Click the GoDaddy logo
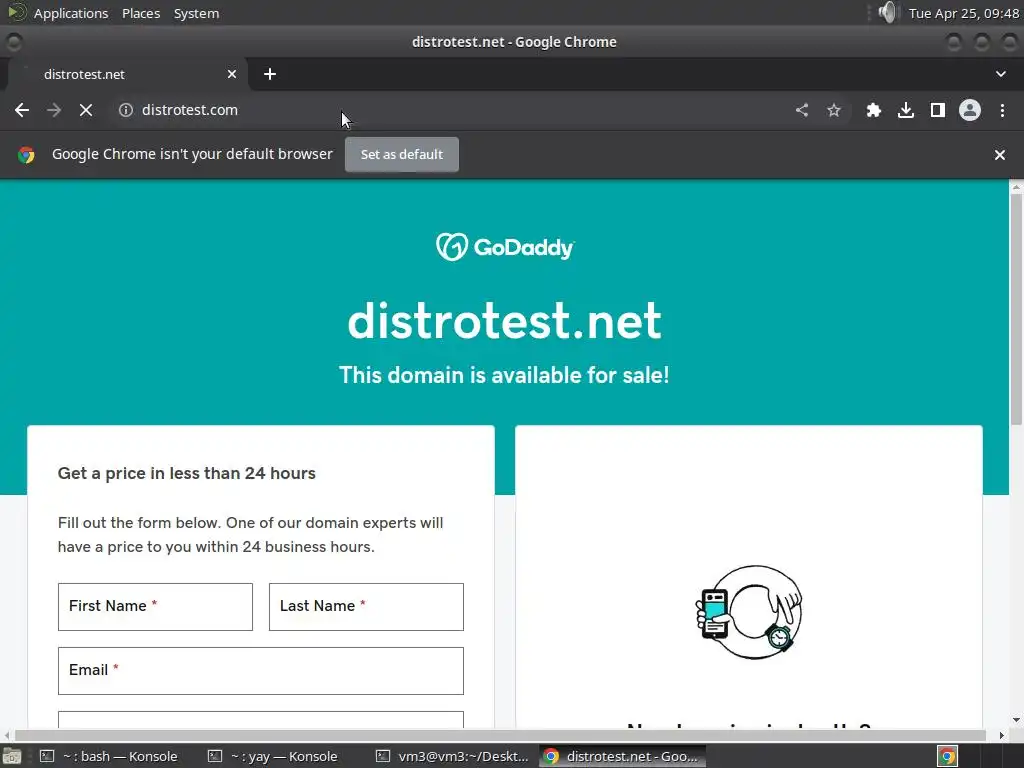 pos(505,247)
